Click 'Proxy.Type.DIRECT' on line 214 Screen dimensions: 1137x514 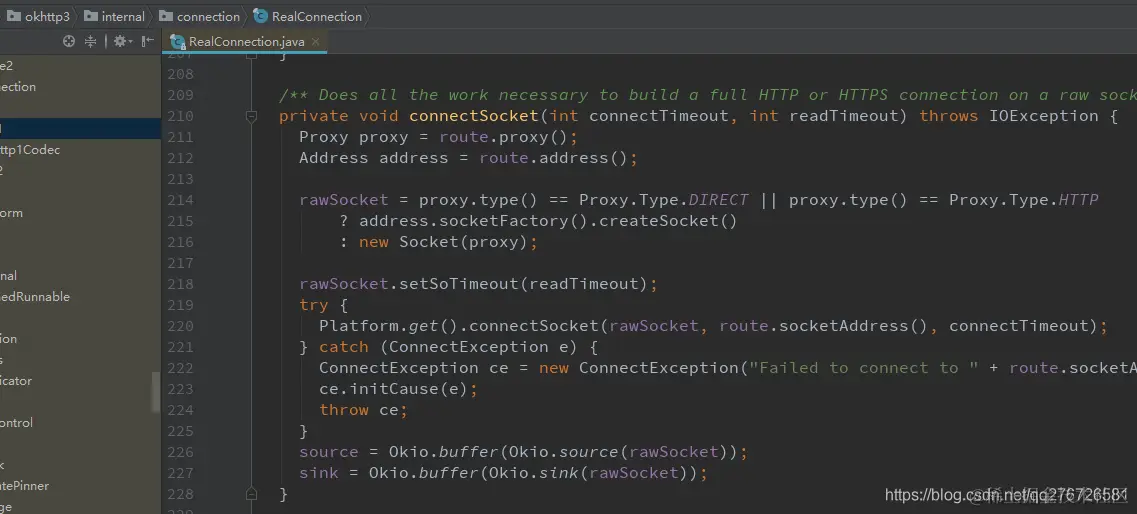coord(663,200)
